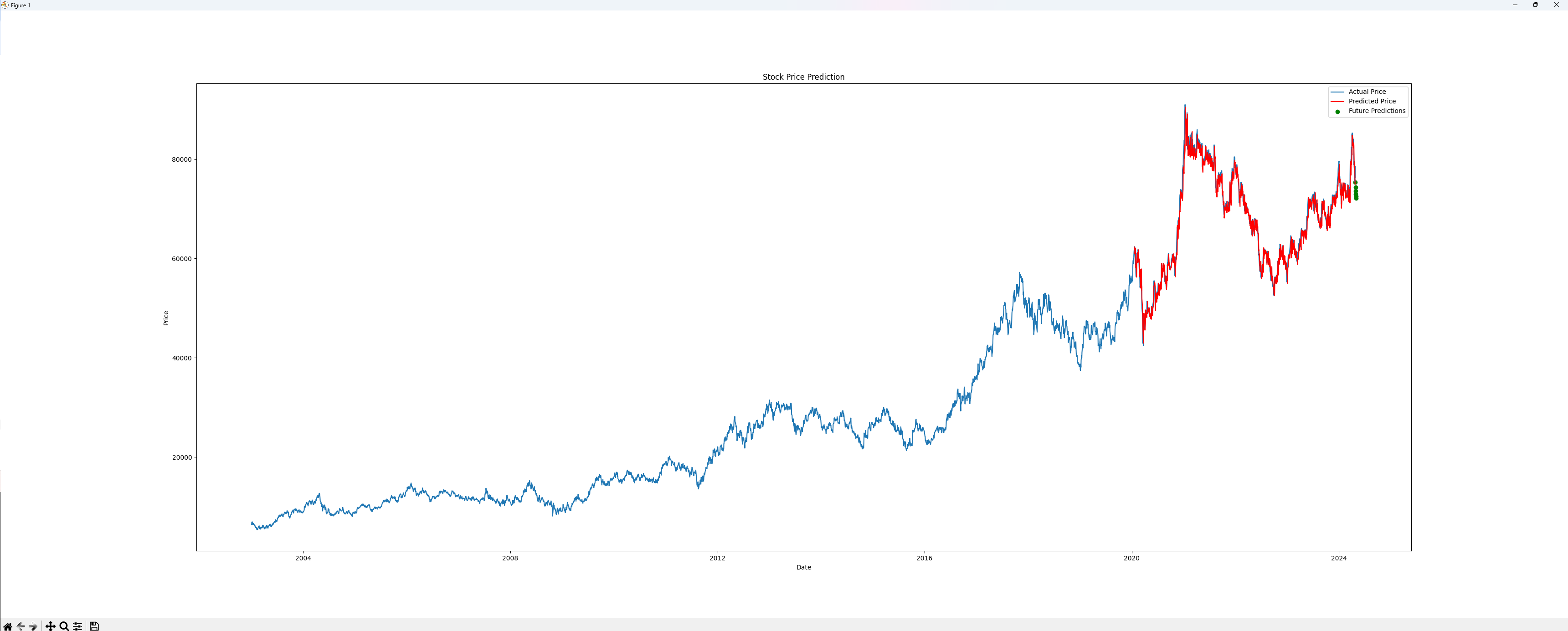Click the Price y-axis label
Viewport: 1568px width, 631px height.
pyautogui.click(x=165, y=318)
